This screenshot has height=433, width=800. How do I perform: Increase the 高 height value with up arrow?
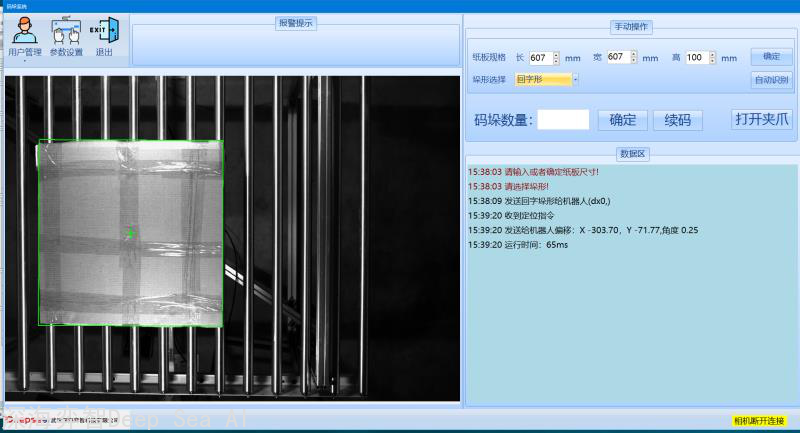[712, 55]
